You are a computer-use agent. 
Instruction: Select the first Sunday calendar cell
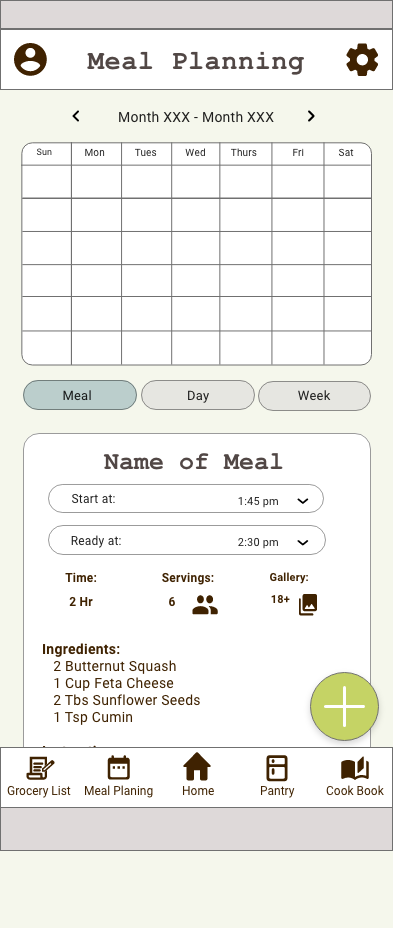coord(47,182)
